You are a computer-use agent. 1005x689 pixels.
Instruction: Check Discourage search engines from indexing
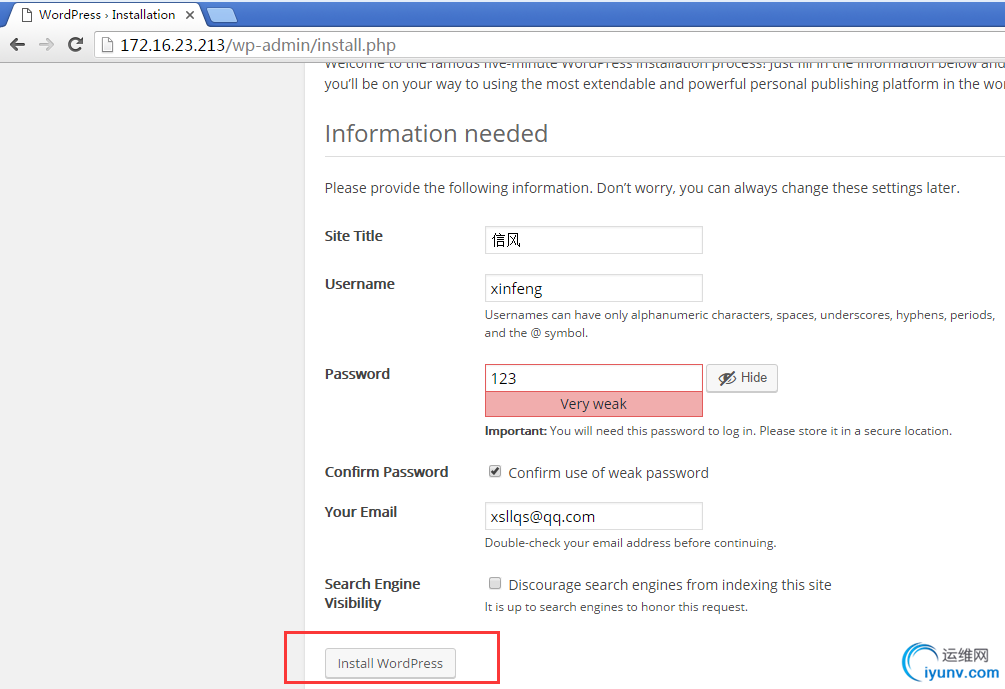[495, 583]
